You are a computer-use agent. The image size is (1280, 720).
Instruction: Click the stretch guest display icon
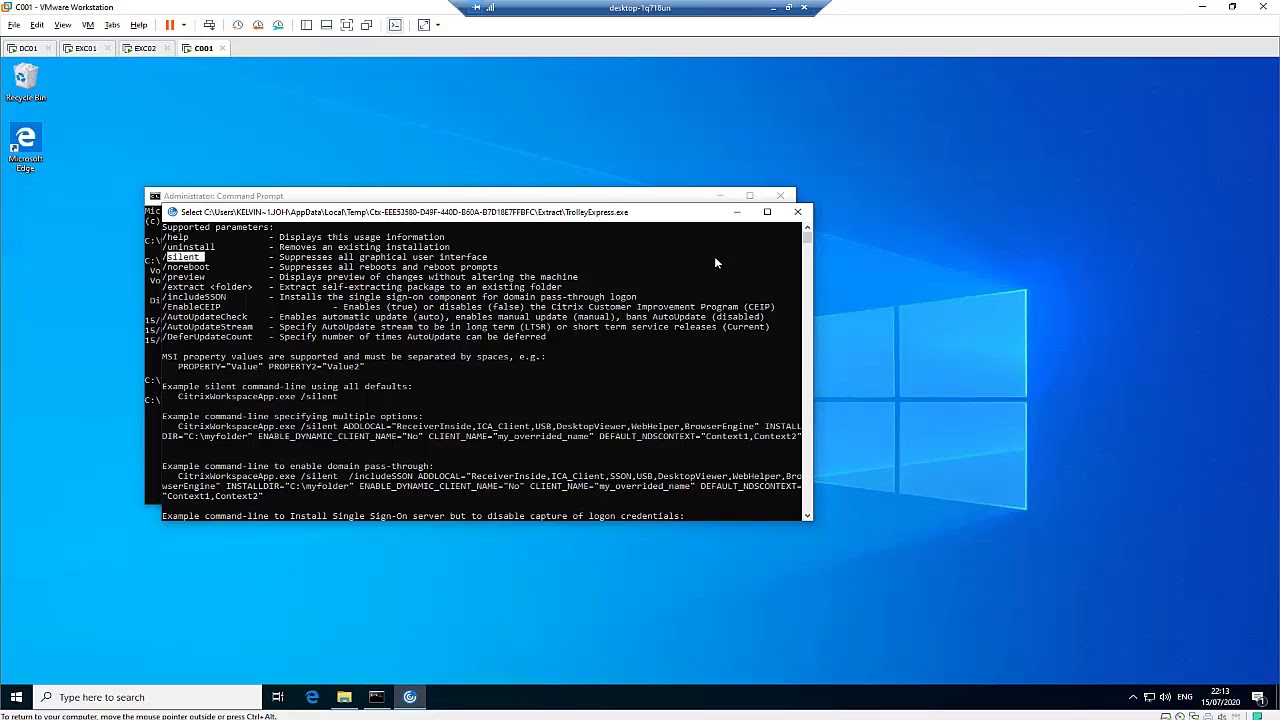pos(424,25)
